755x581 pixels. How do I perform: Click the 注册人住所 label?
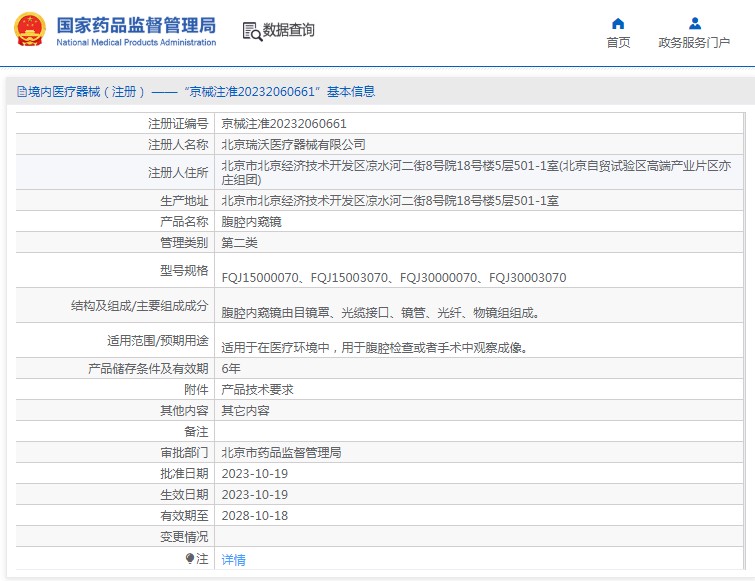coord(178,172)
